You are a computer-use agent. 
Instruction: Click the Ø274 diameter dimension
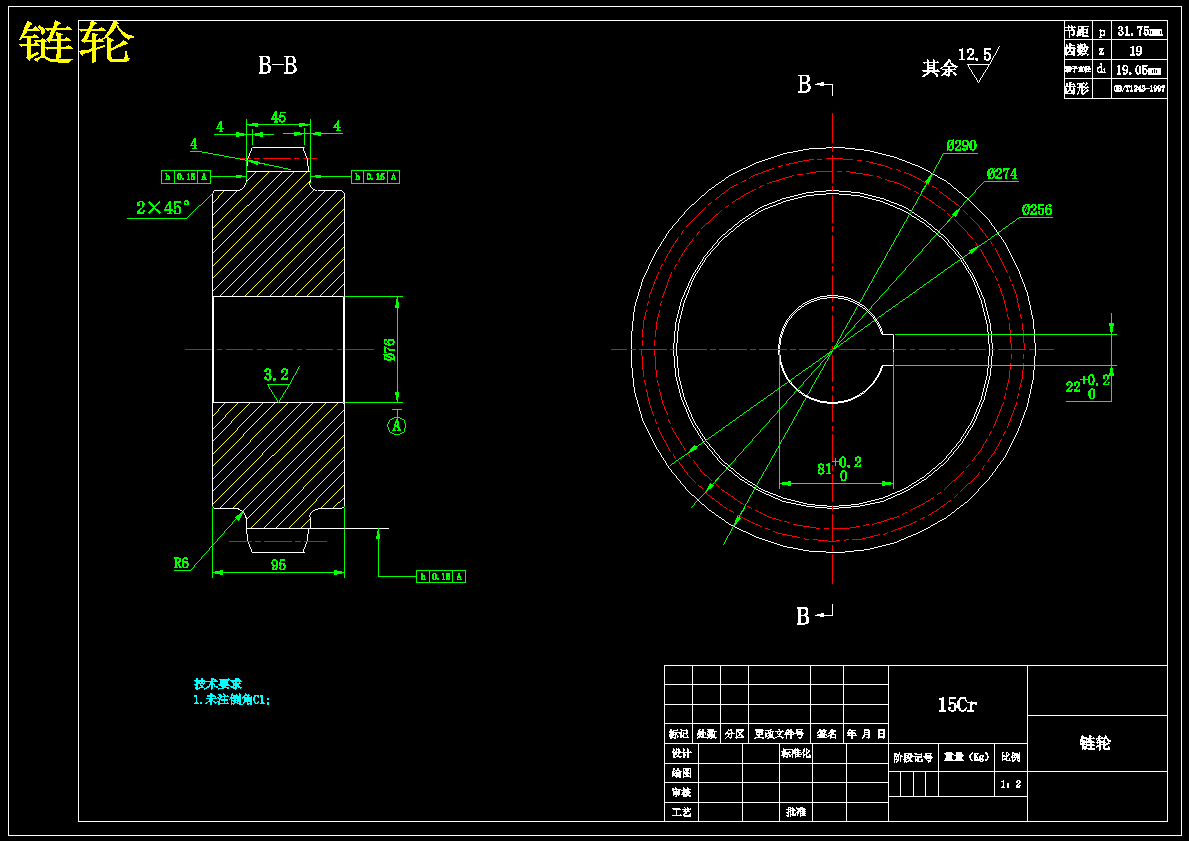[1002, 174]
